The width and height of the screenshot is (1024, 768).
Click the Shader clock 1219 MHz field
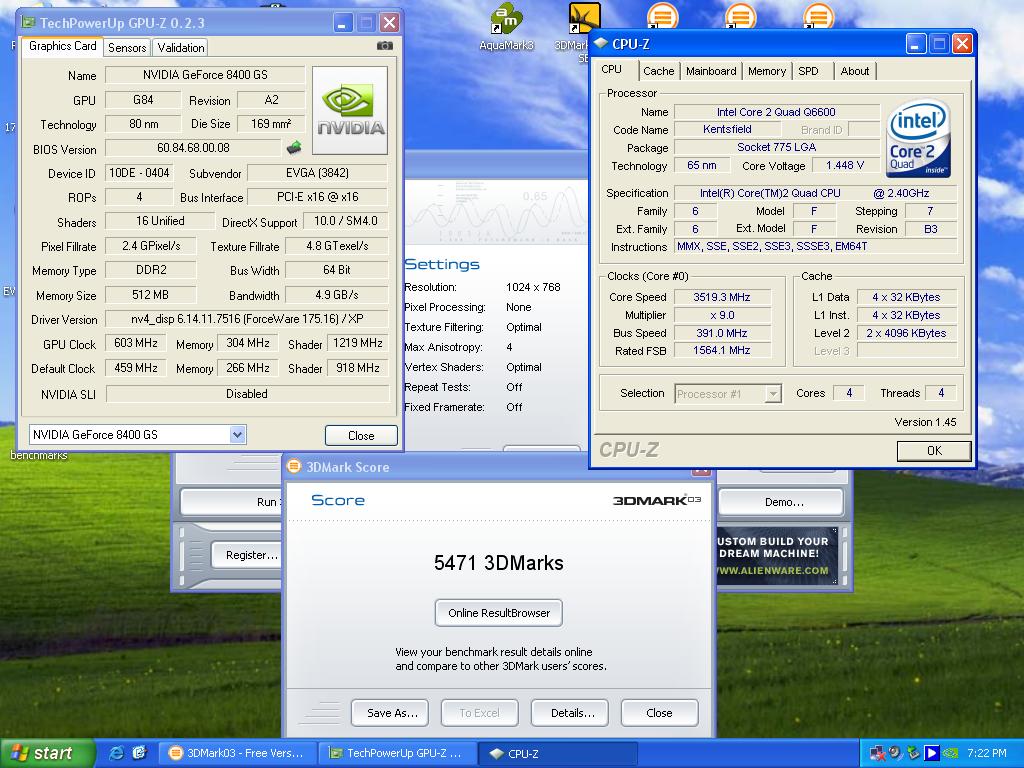click(358, 343)
